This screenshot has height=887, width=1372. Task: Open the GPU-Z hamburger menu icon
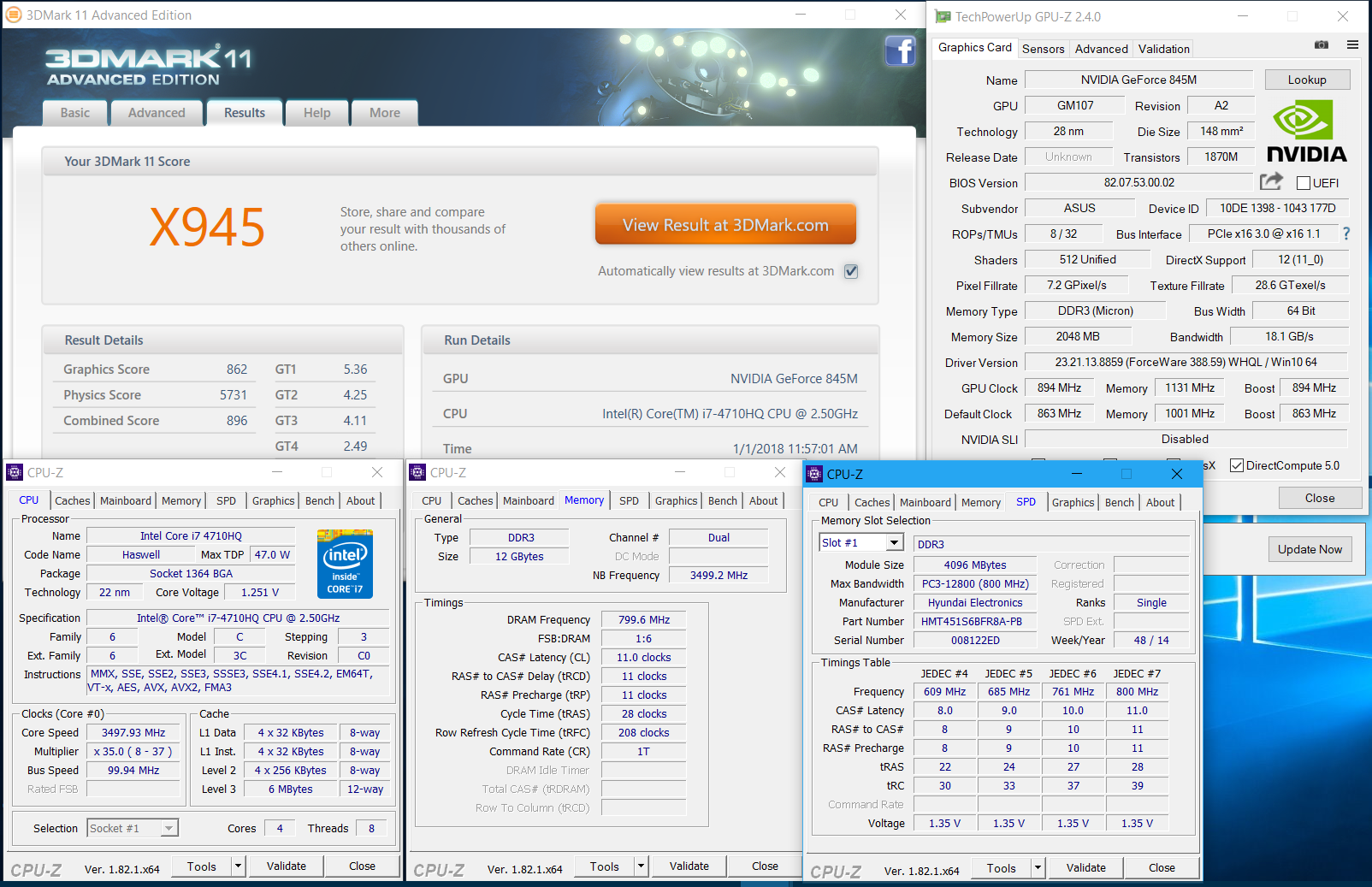click(x=1352, y=45)
